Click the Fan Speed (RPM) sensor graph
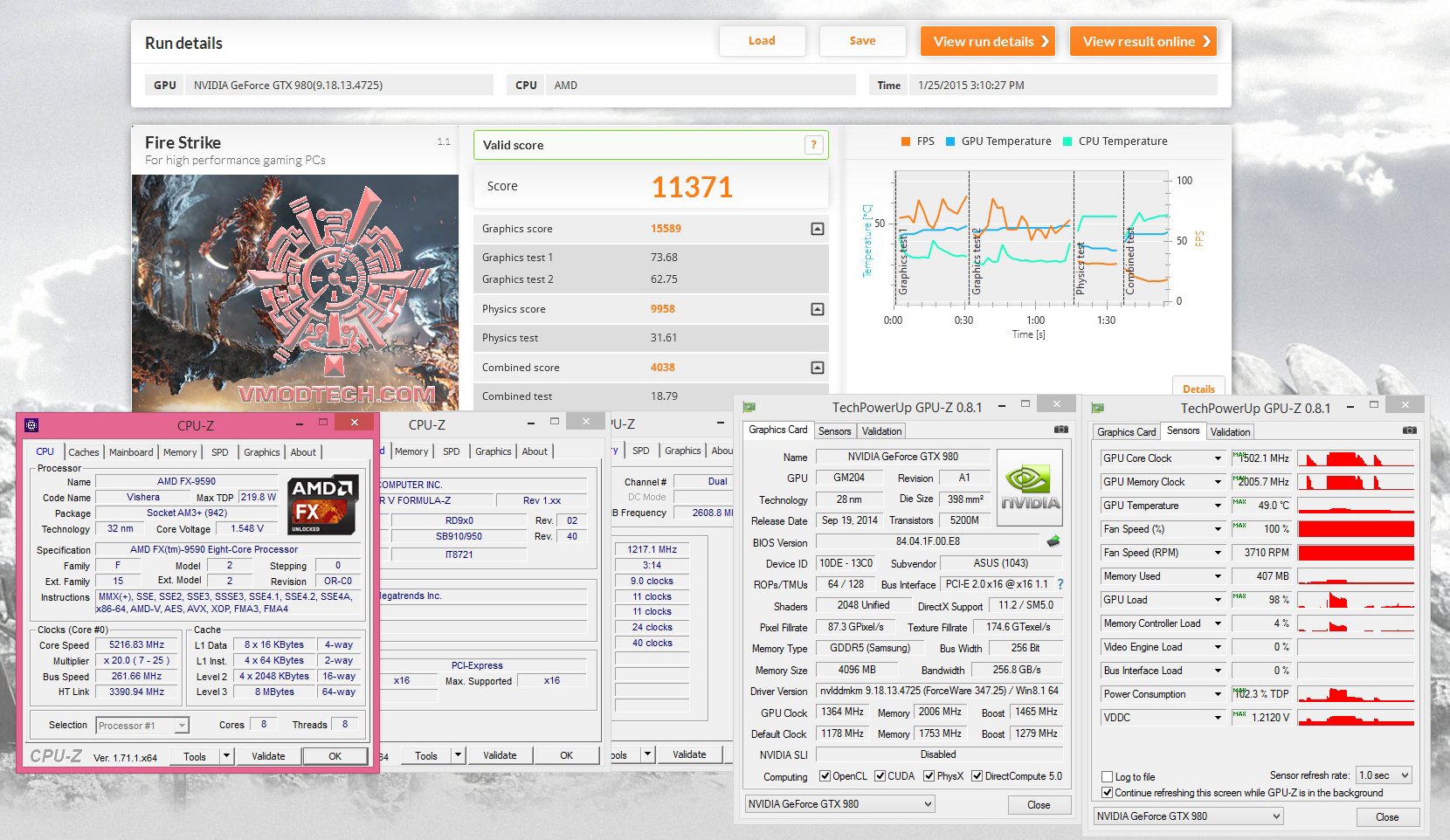The height and width of the screenshot is (840, 1450). (1356, 553)
